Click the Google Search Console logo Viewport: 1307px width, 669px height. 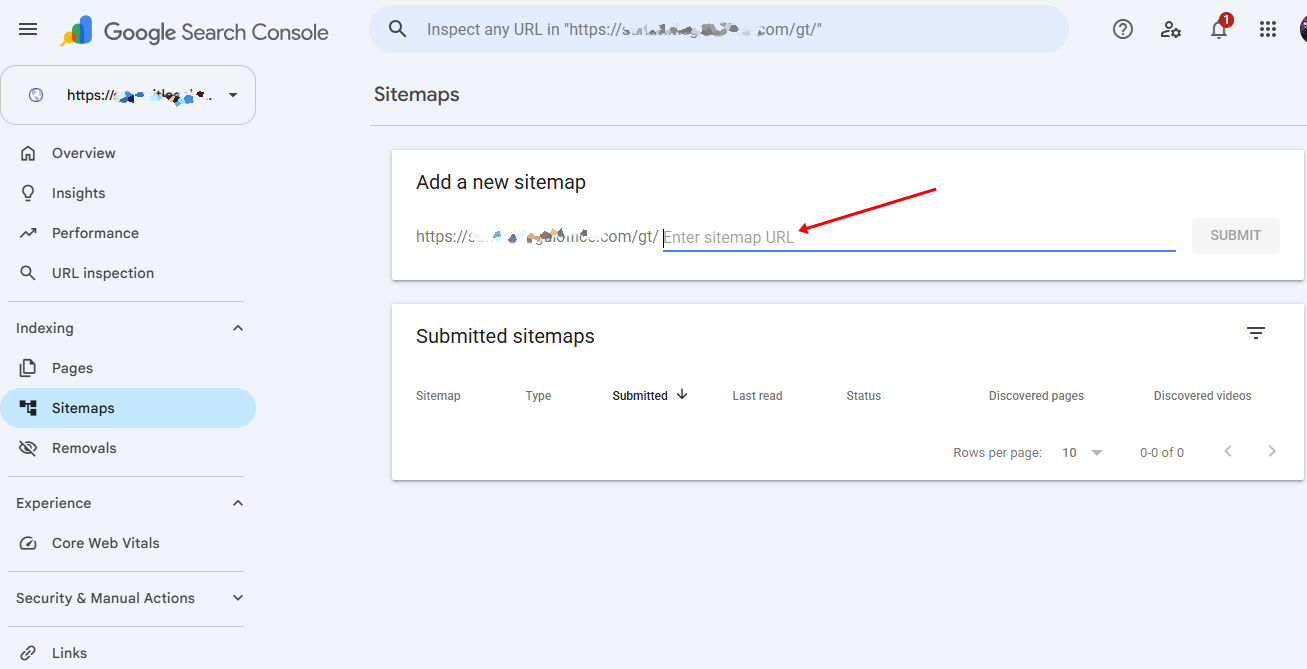[x=194, y=31]
